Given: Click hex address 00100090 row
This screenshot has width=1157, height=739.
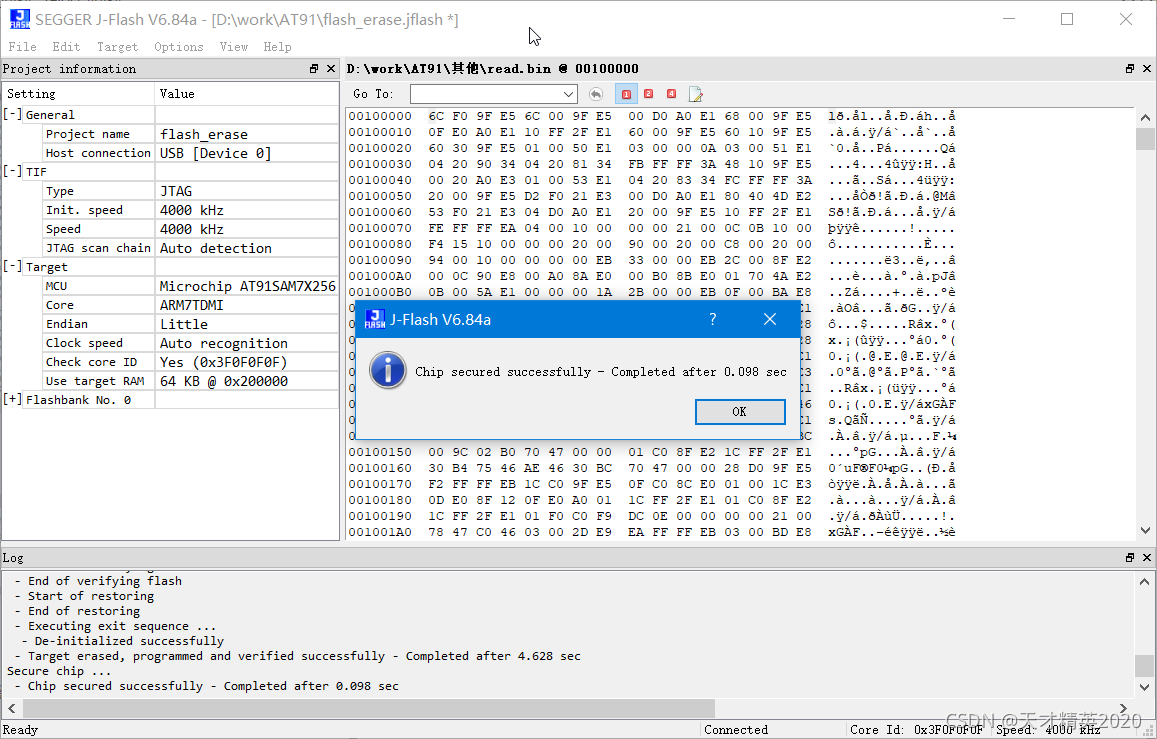Looking at the screenshot, I should 652,260.
